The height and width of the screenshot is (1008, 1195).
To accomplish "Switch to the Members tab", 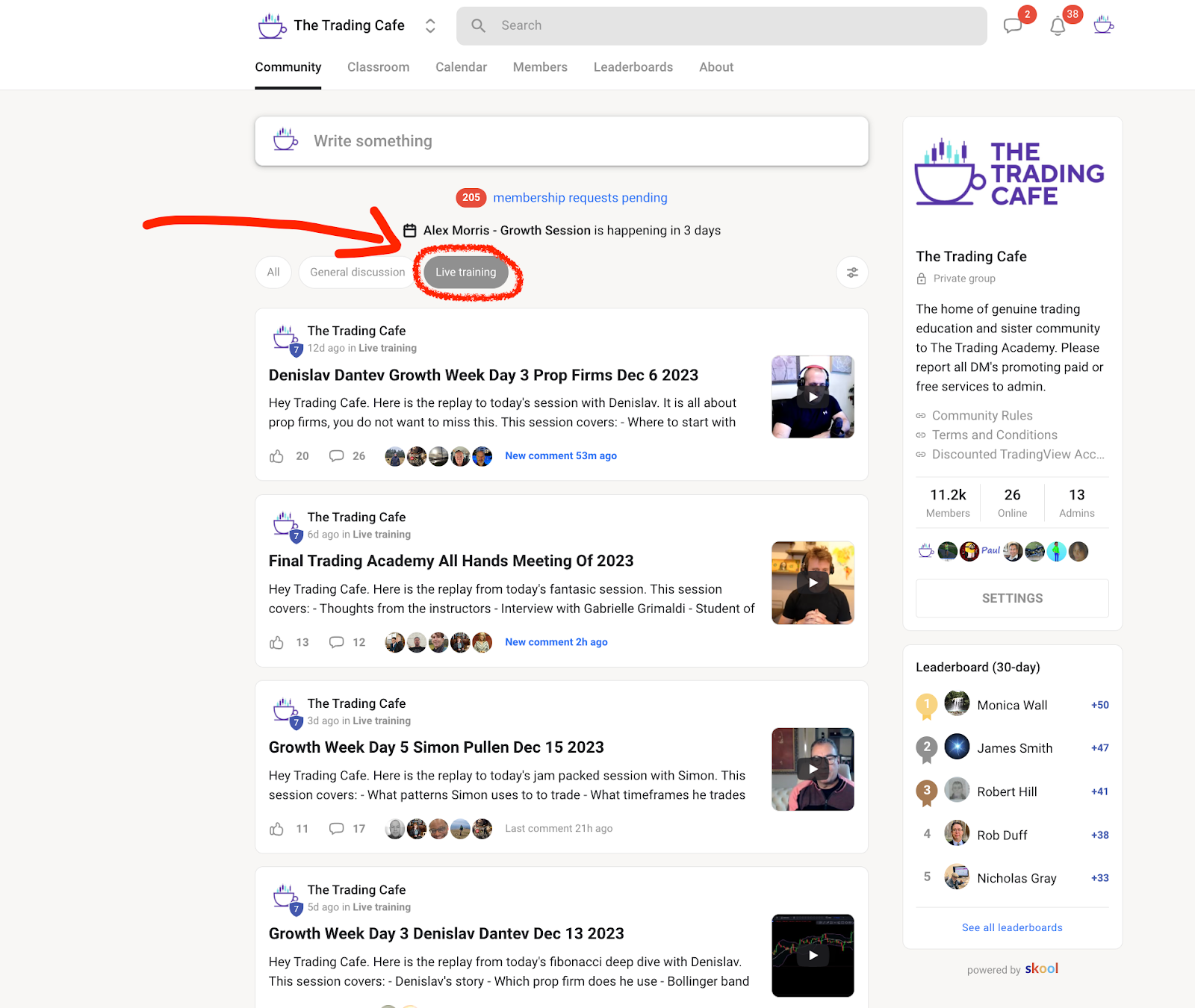I will (540, 67).
